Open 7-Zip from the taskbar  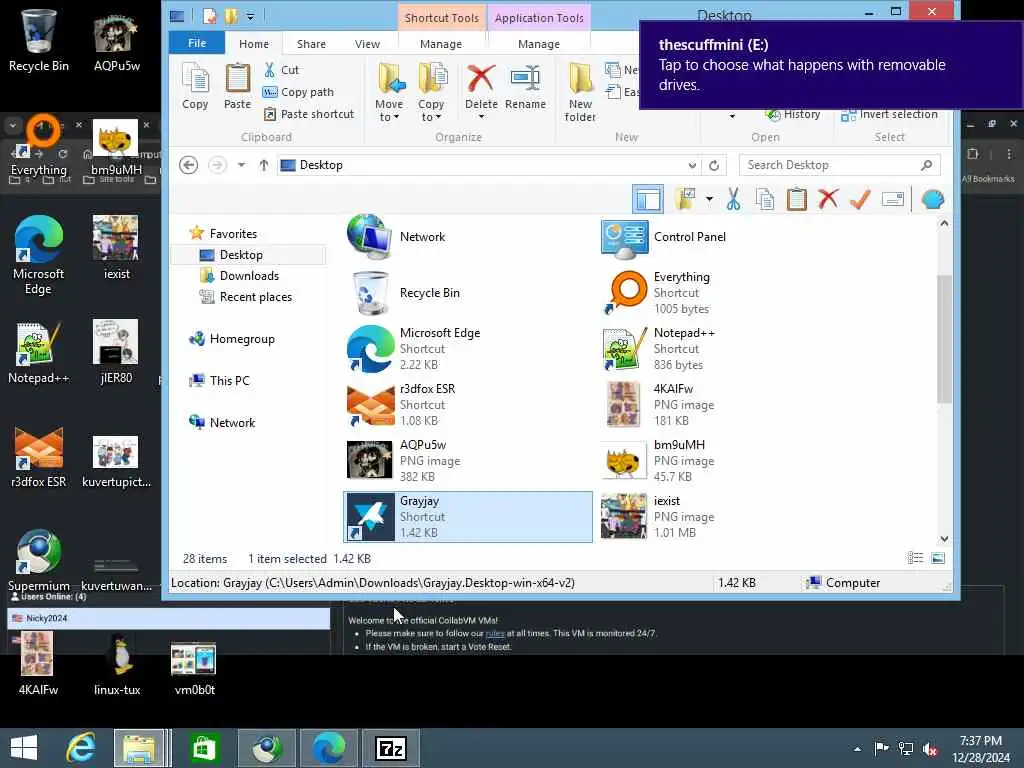tap(391, 748)
